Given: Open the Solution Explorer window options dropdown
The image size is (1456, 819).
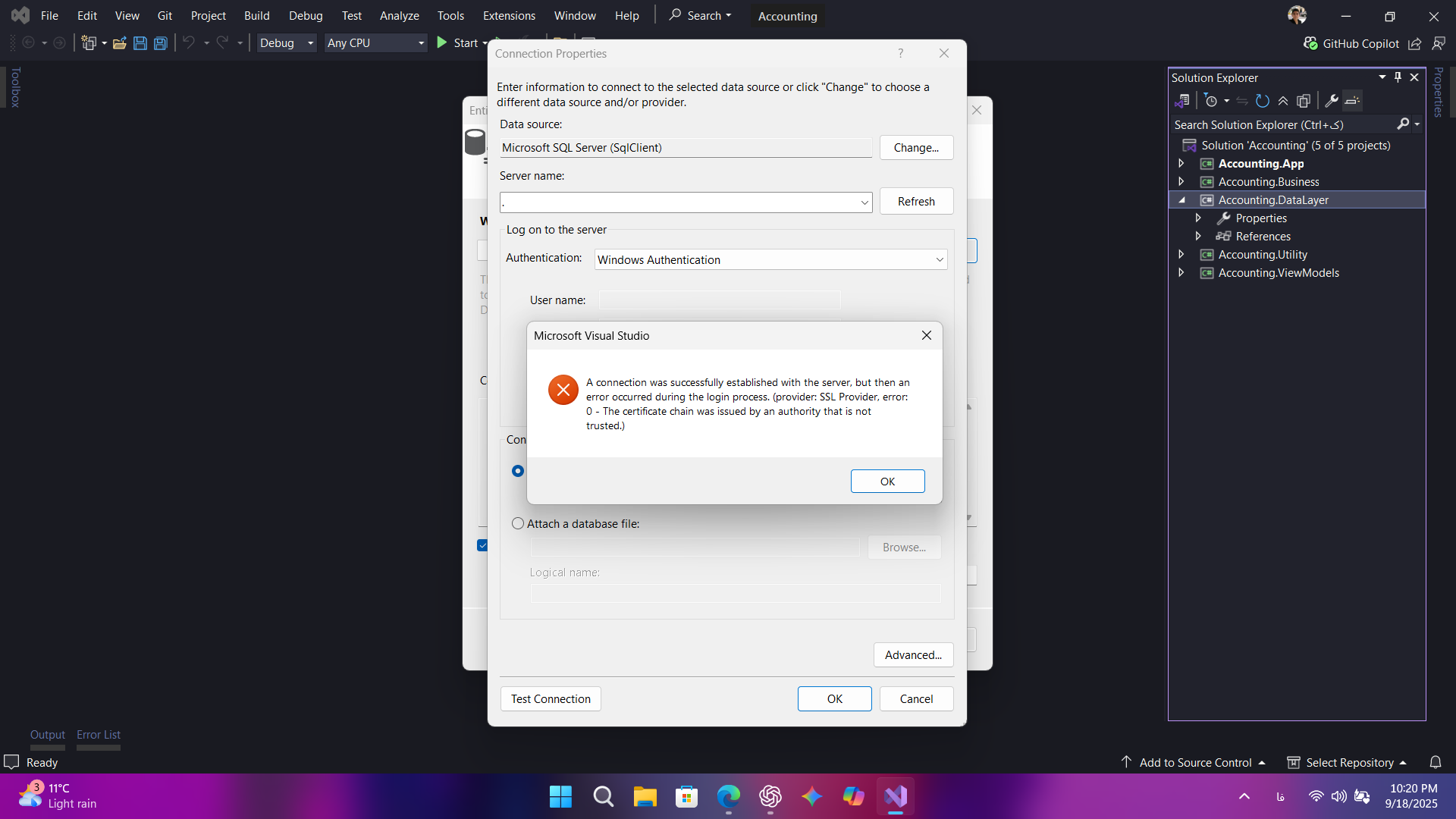Looking at the screenshot, I should tap(1382, 77).
